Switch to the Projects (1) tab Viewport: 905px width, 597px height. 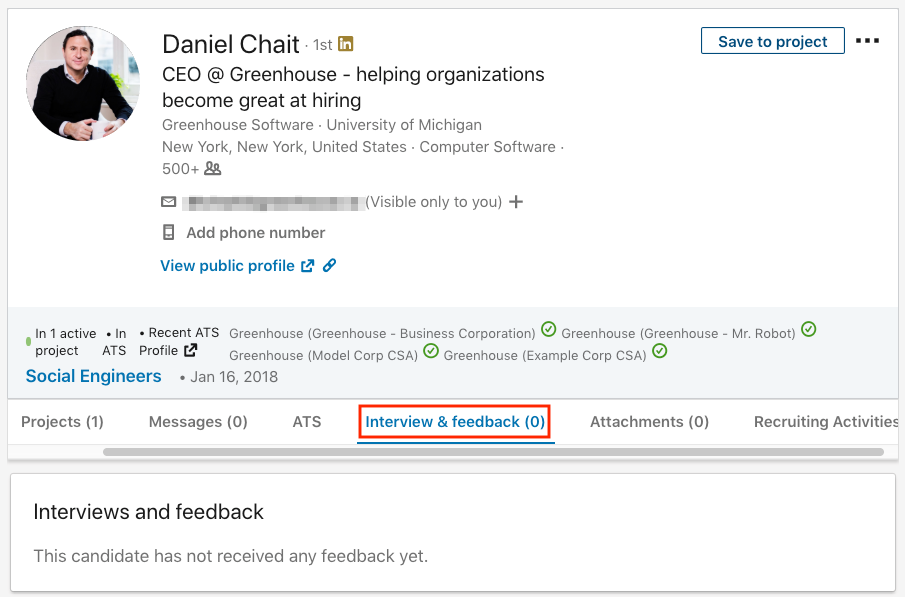[x=62, y=422]
